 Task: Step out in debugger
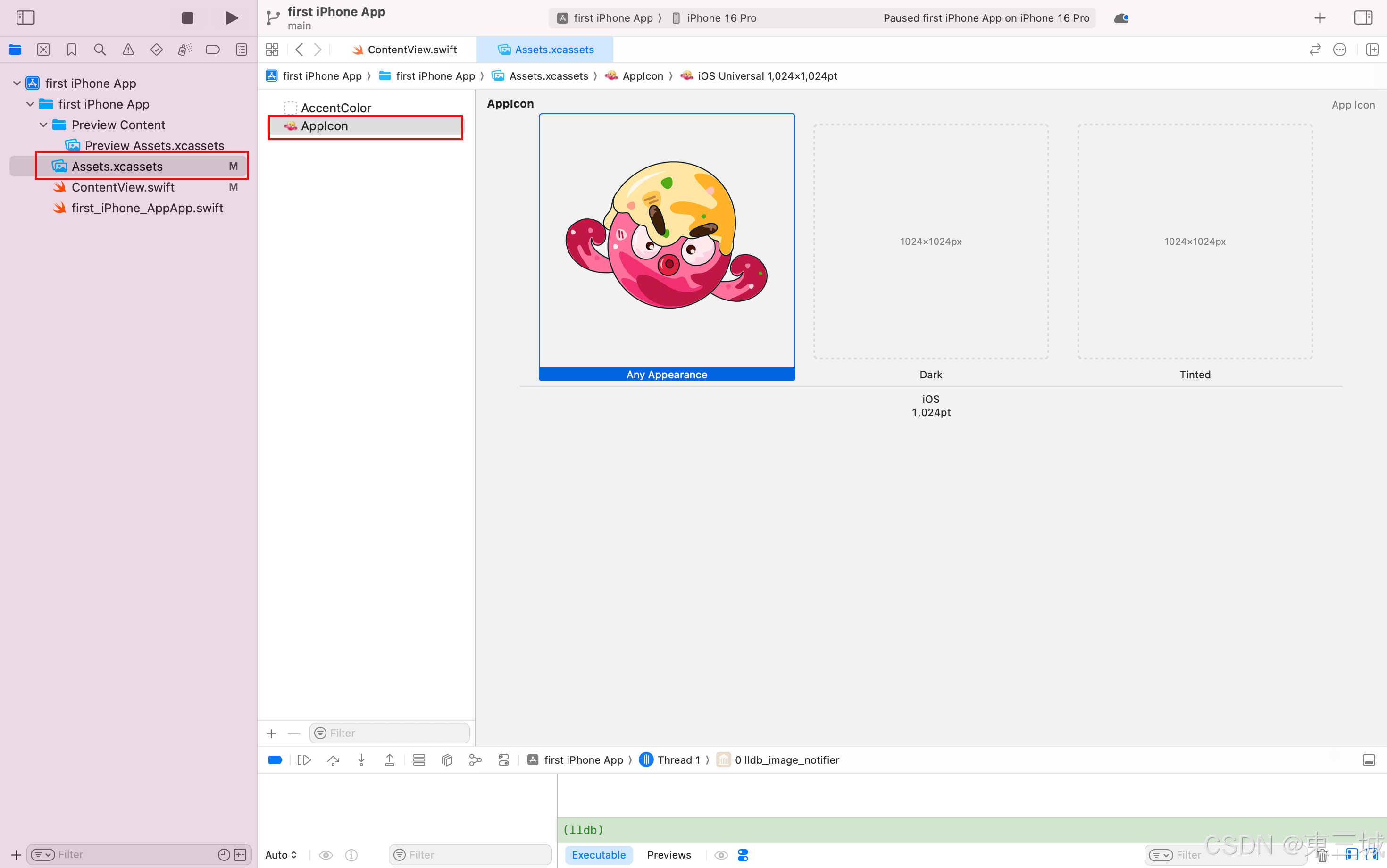[x=389, y=760]
